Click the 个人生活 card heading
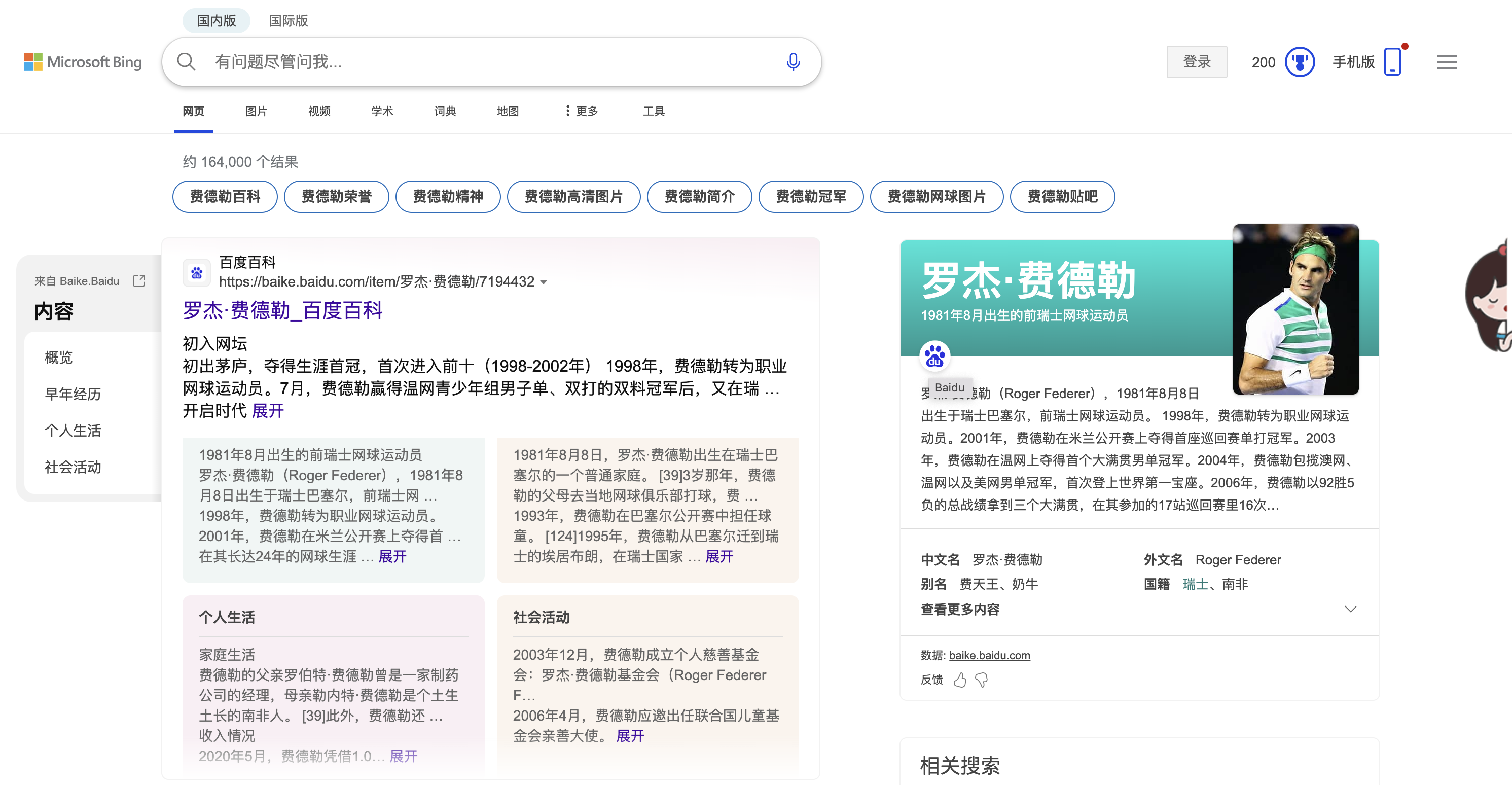 [x=227, y=617]
